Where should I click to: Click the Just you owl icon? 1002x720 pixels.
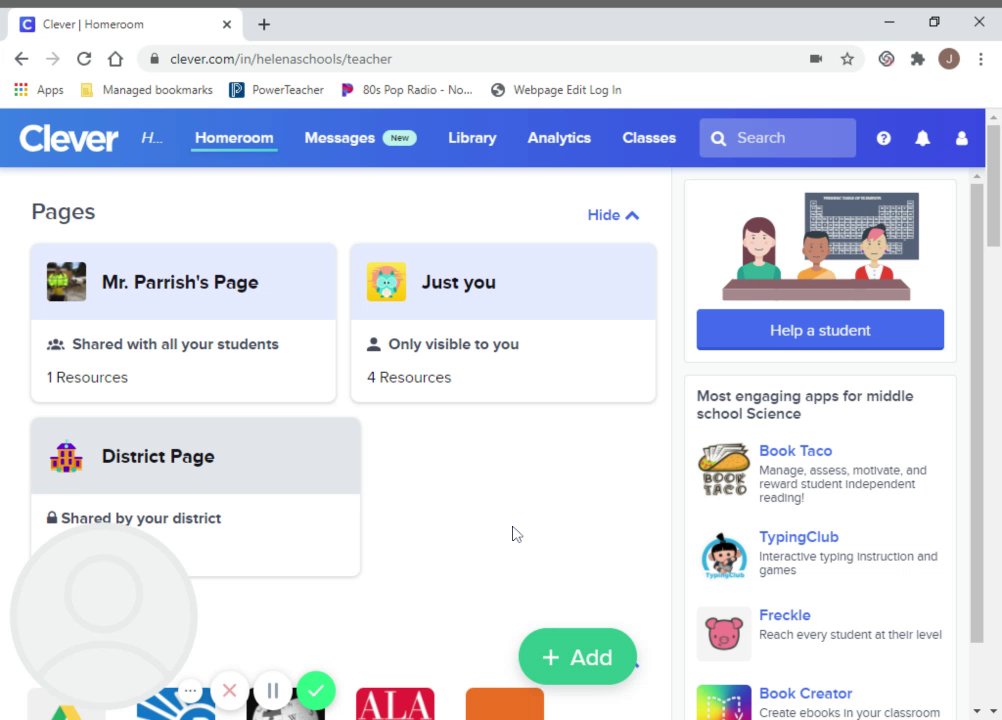coord(386,282)
